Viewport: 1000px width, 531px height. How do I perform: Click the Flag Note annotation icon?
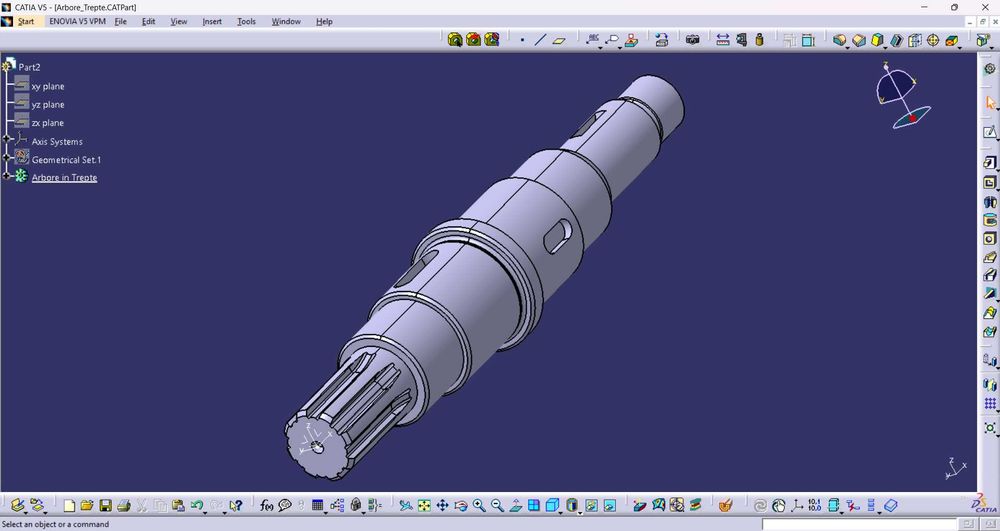coord(612,40)
